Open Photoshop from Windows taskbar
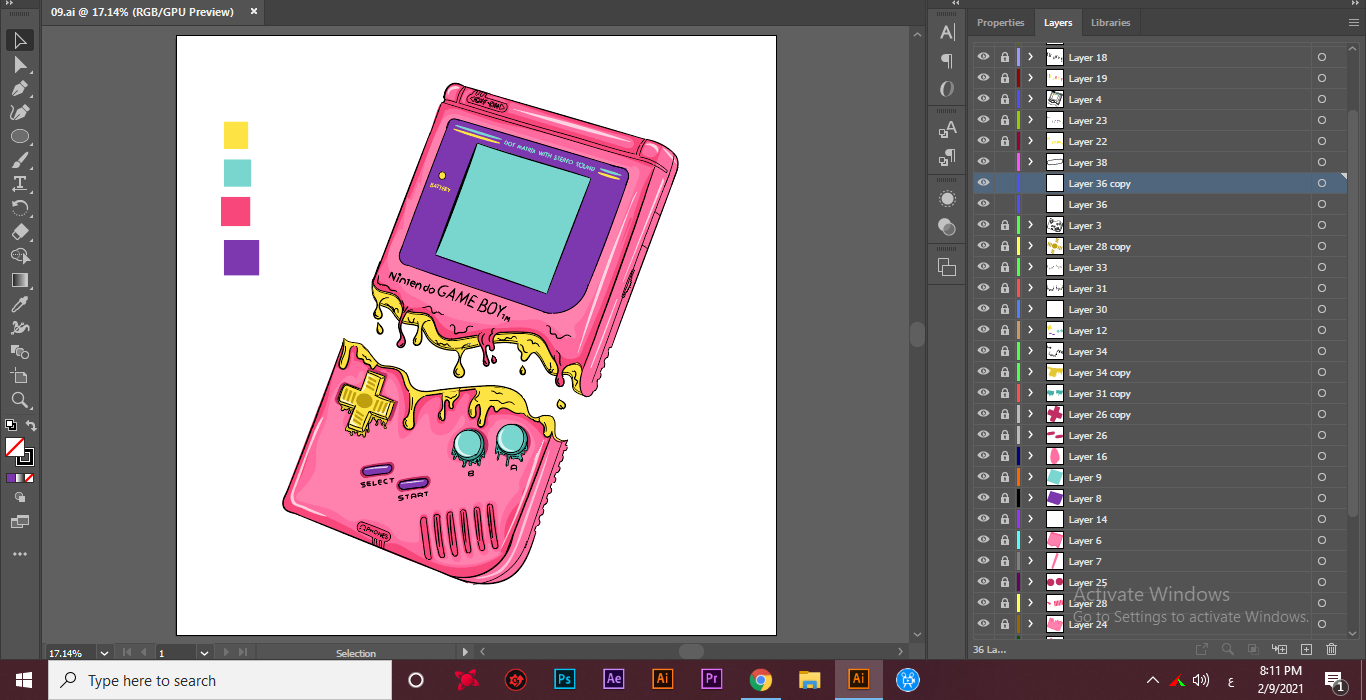The width and height of the screenshot is (1366, 700). 564,680
